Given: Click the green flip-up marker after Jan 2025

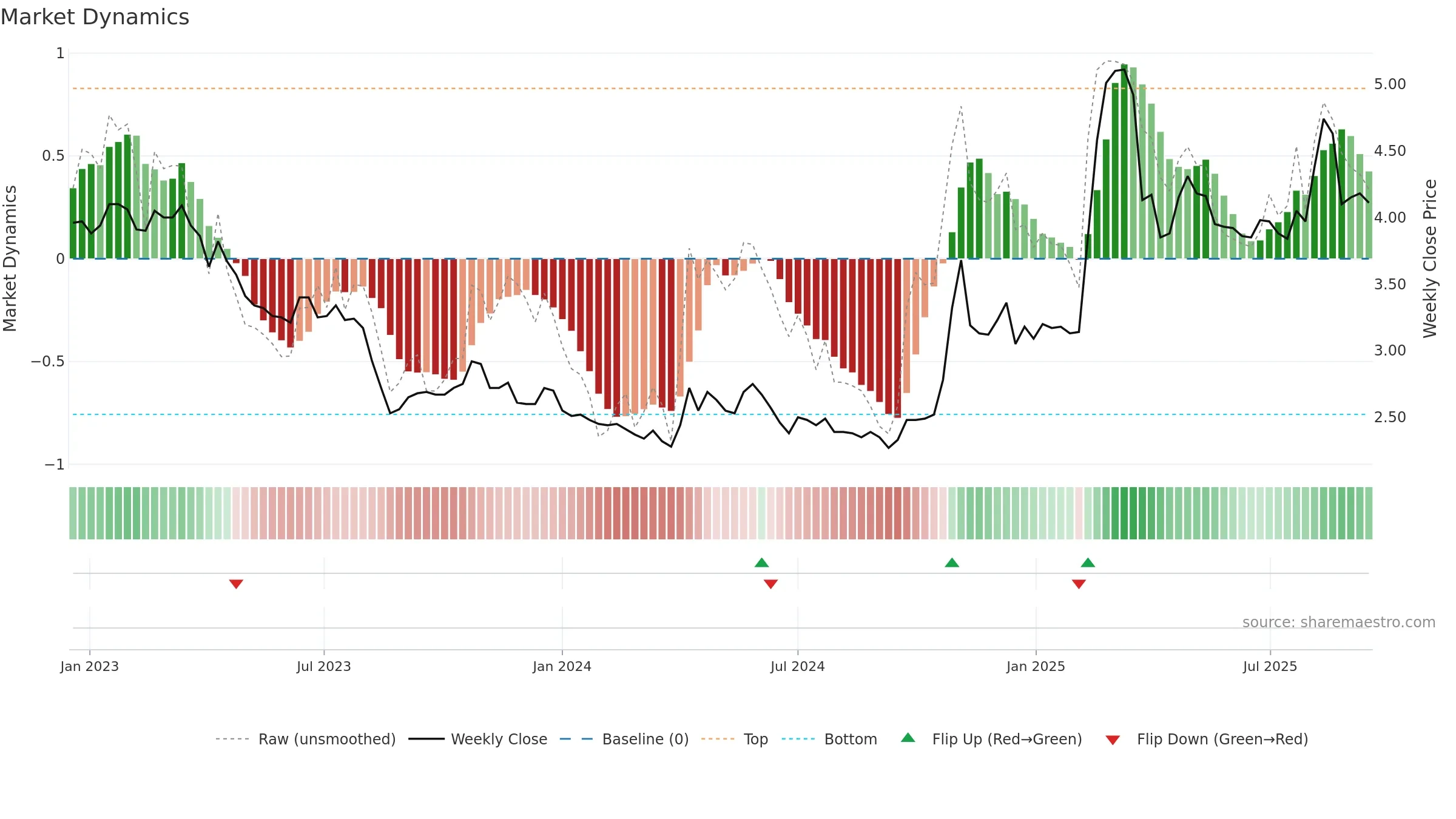Looking at the screenshot, I should tap(1088, 562).
